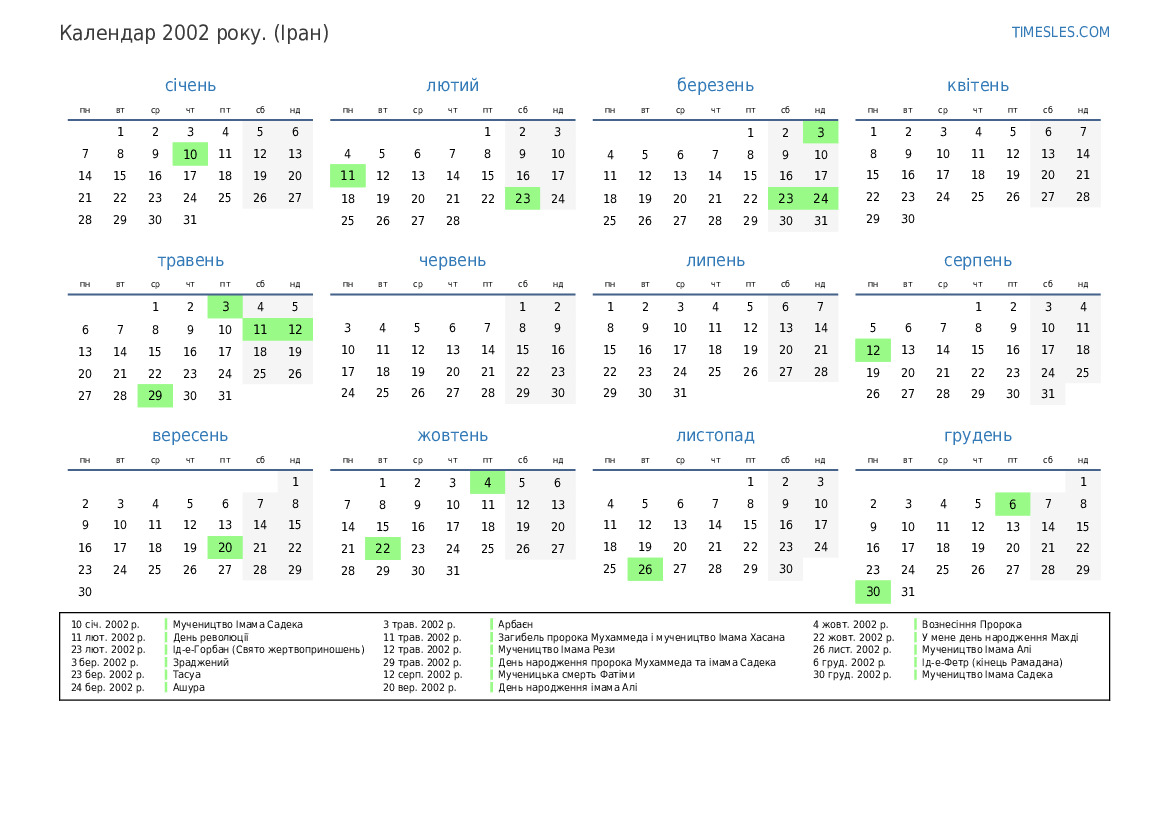The height and width of the screenshot is (827, 1169).
Task: Click the грудень month heading
Action: (977, 436)
